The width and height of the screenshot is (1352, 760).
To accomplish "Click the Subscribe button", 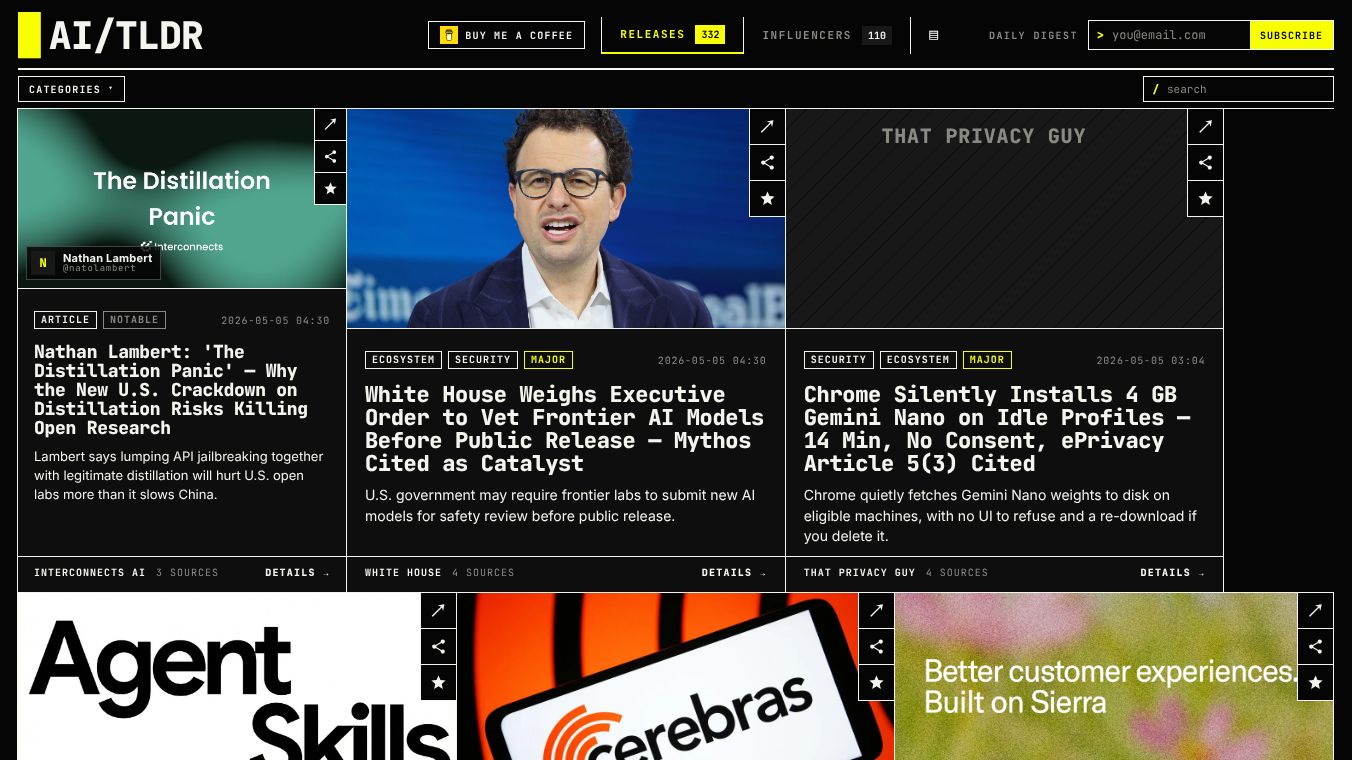I will coord(1291,35).
